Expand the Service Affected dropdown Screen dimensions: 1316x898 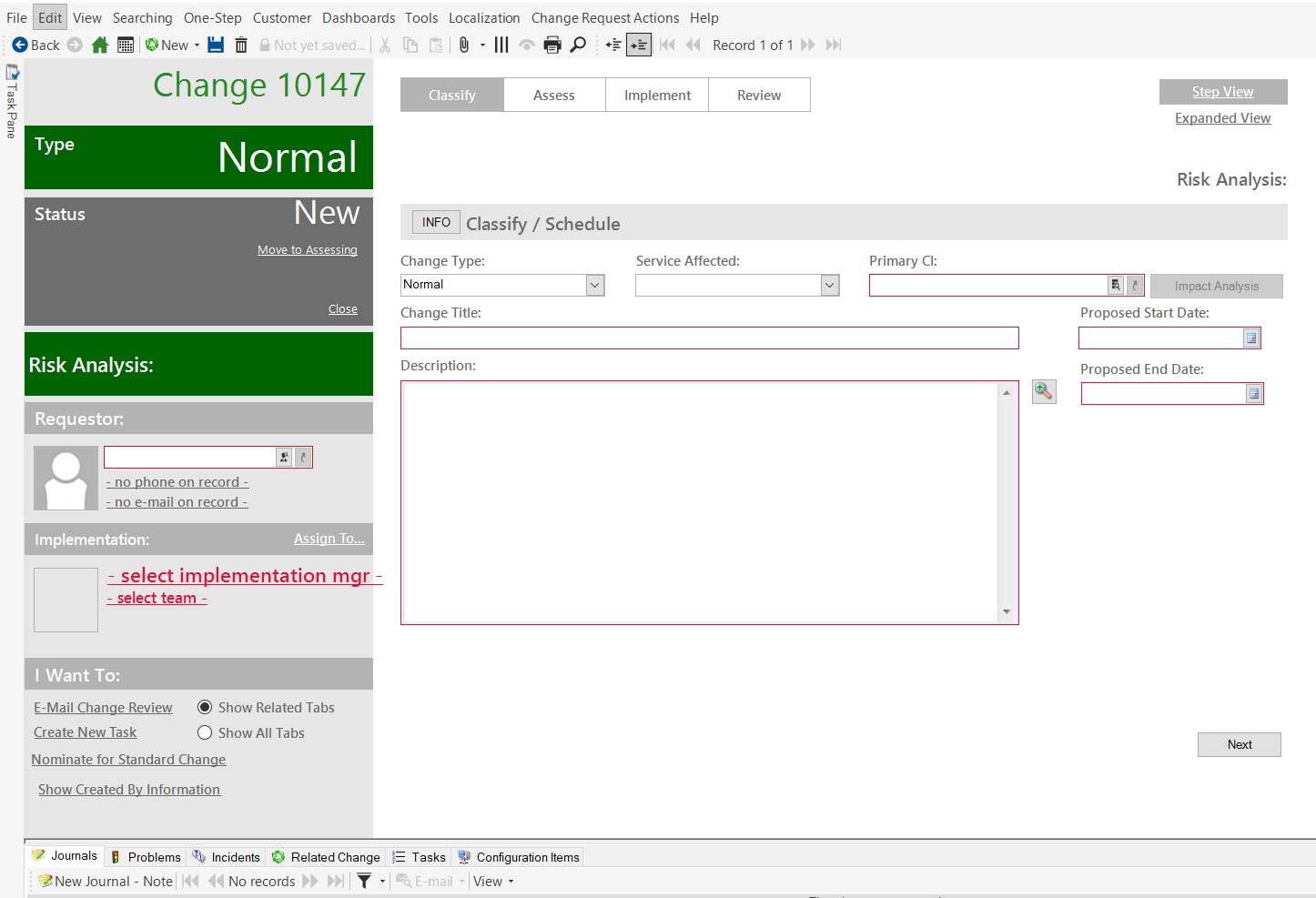pyautogui.click(x=830, y=285)
